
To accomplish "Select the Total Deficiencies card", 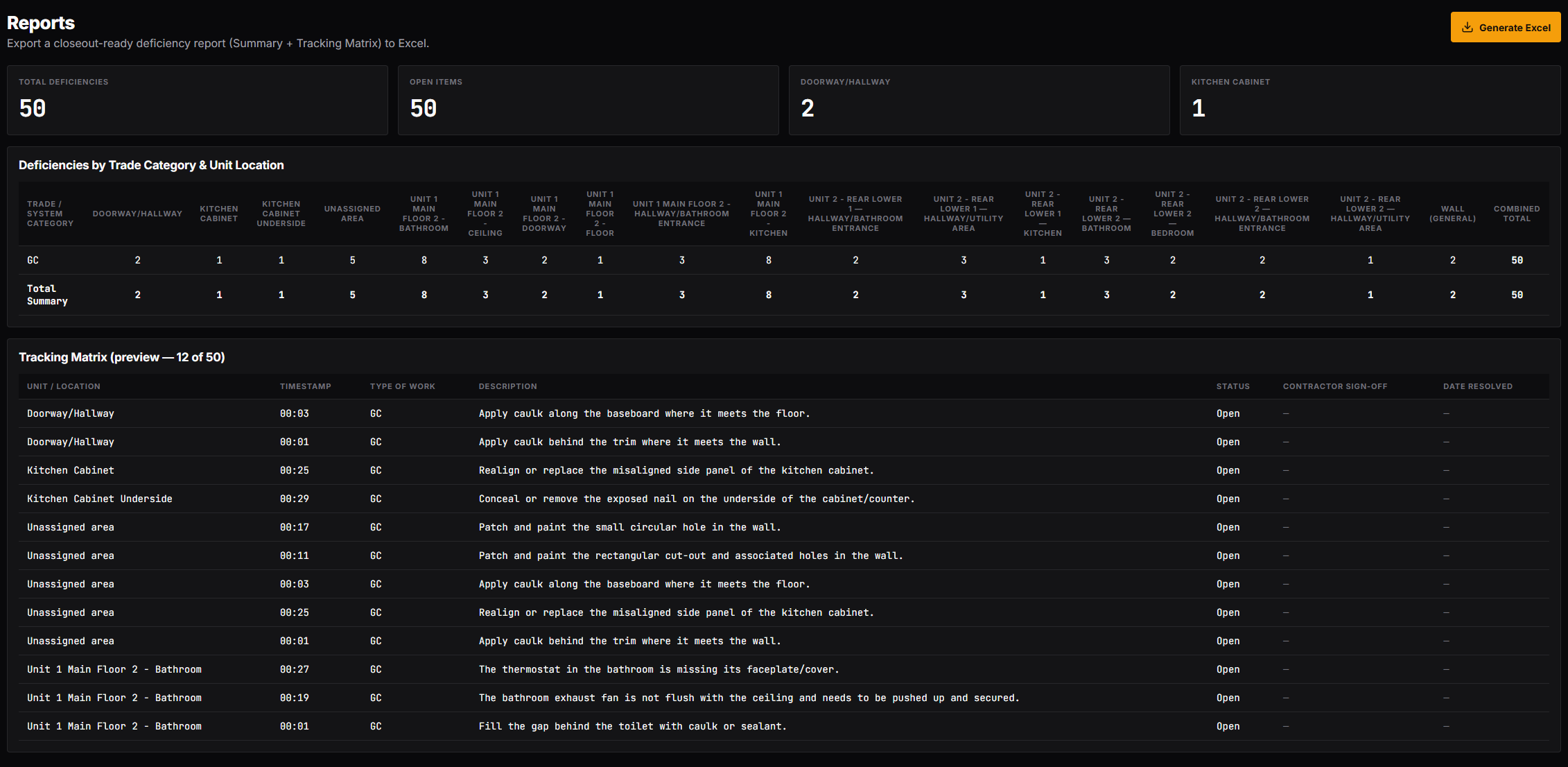I will coord(198,101).
